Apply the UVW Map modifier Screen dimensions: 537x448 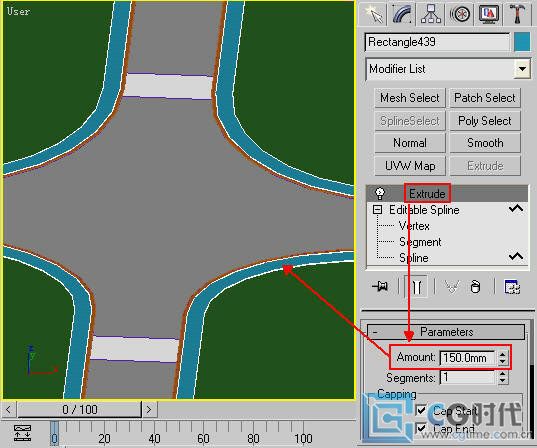click(410, 166)
